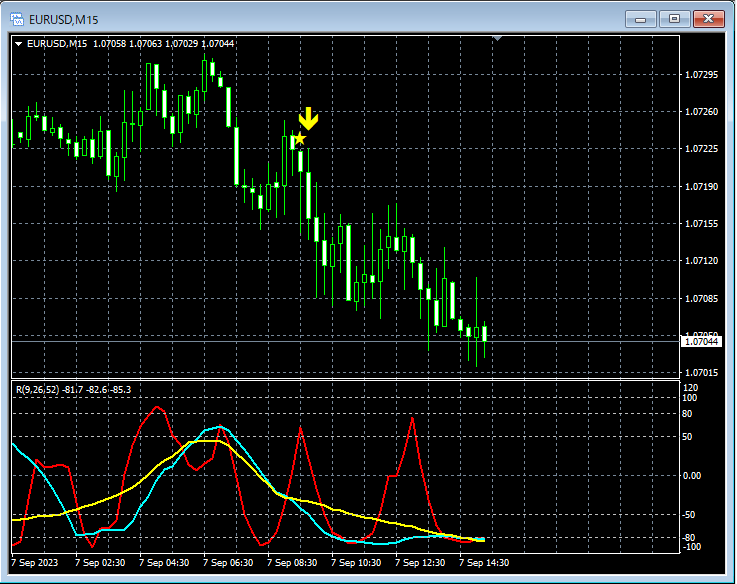
Task: Click the 7 Sep 04:30 time label
Action: 164,562
